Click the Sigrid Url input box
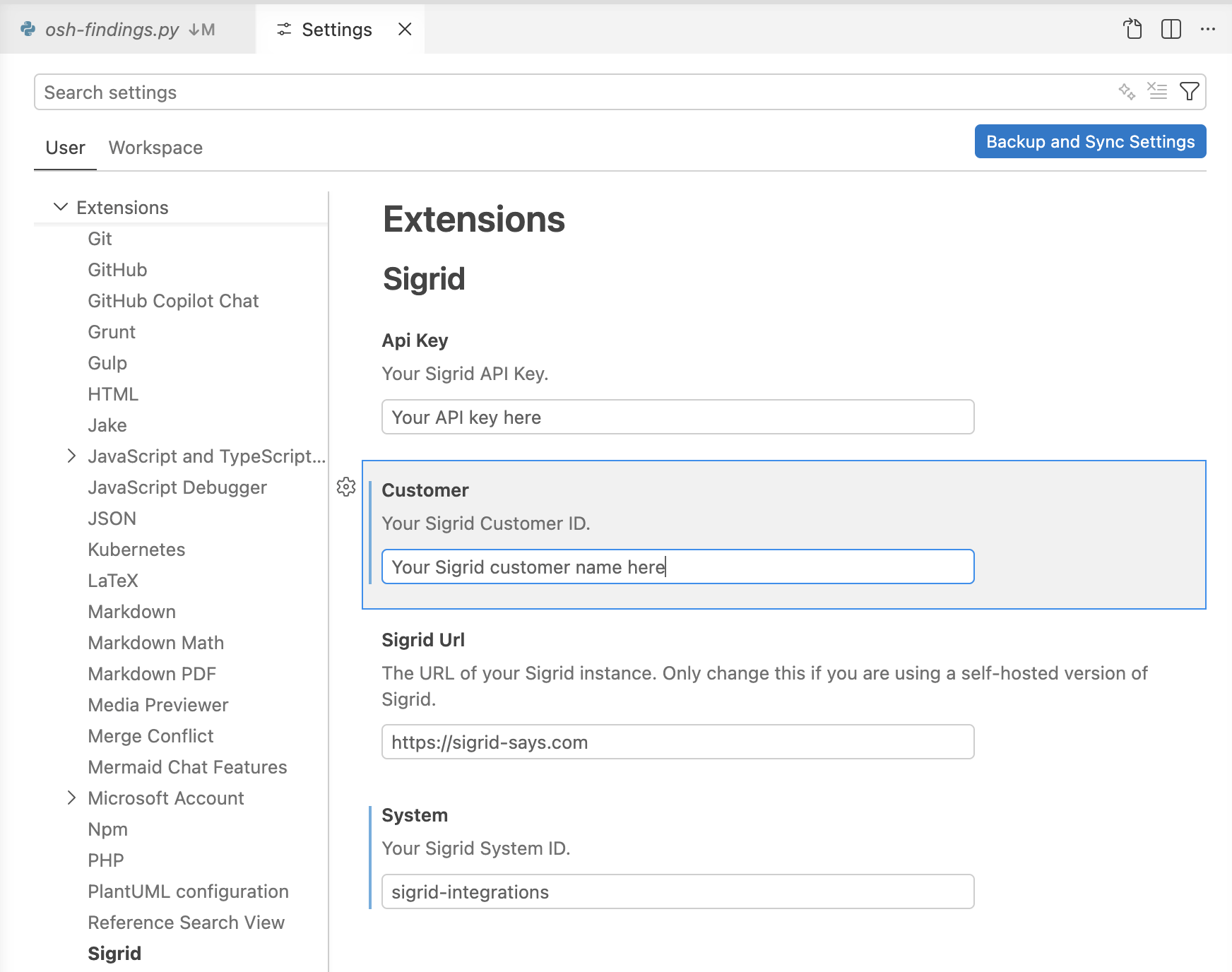This screenshot has height=972, width=1232. pyautogui.click(x=677, y=742)
